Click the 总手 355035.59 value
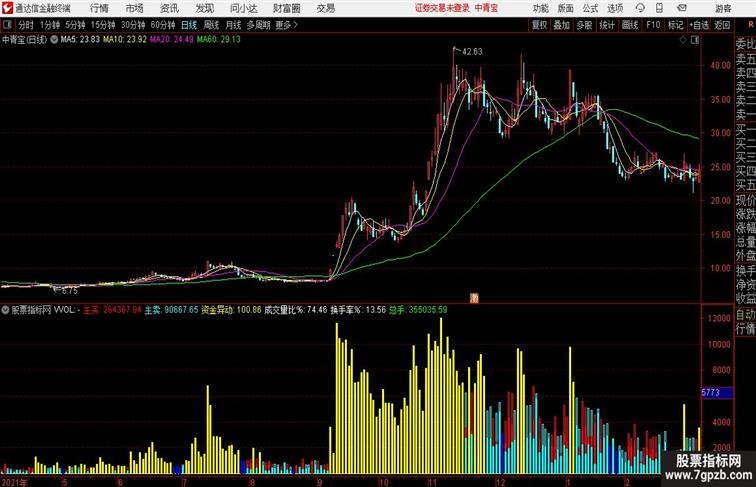The width and height of the screenshot is (756, 487). click(418, 310)
